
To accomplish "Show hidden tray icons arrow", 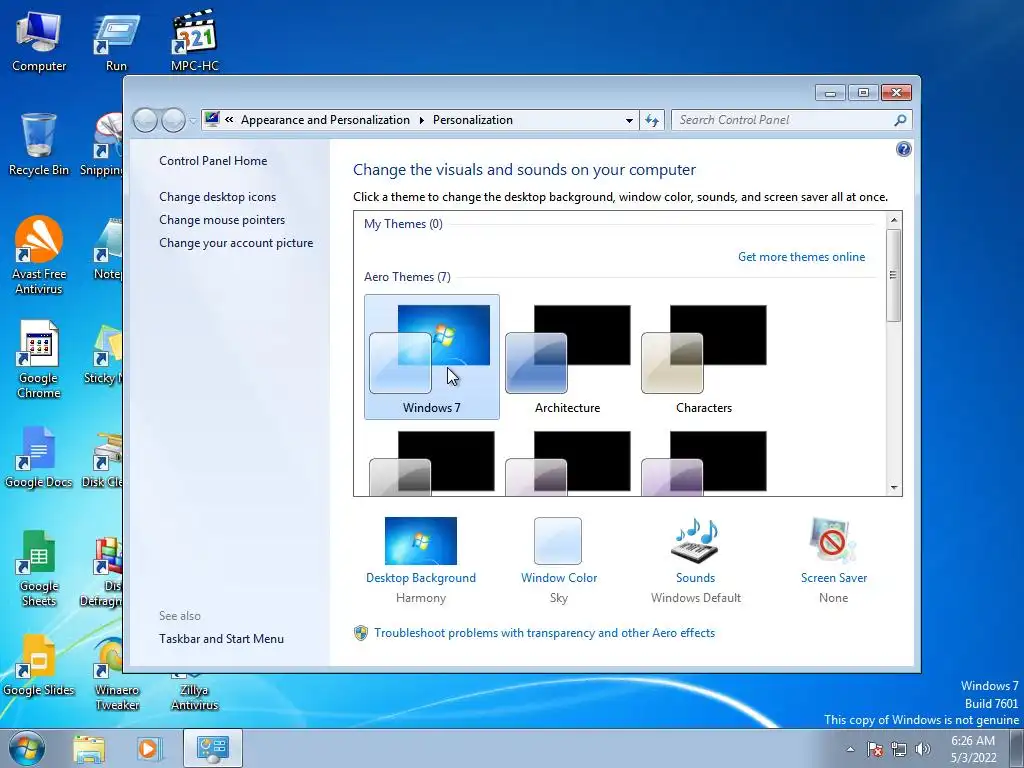I will [850, 749].
